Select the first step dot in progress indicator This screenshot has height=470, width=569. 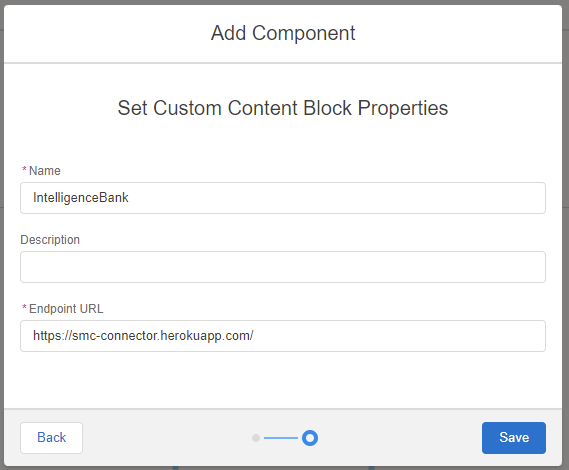click(x=256, y=438)
